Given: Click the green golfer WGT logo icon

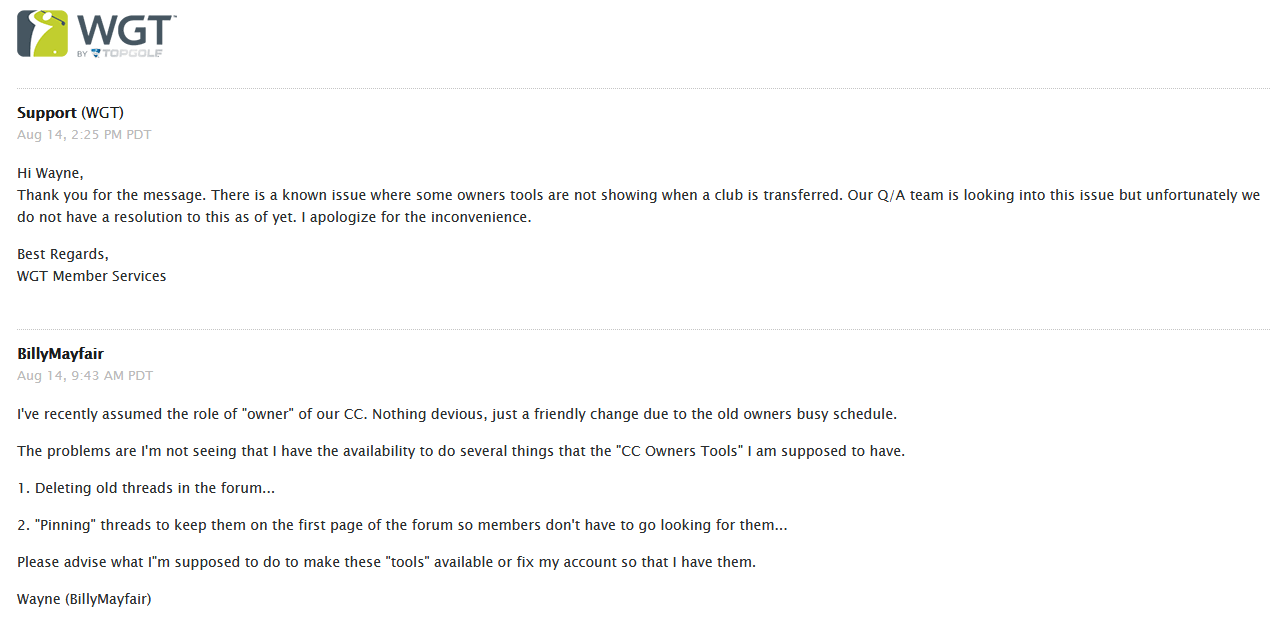Looking at the screenshot, I should [43, 33].
